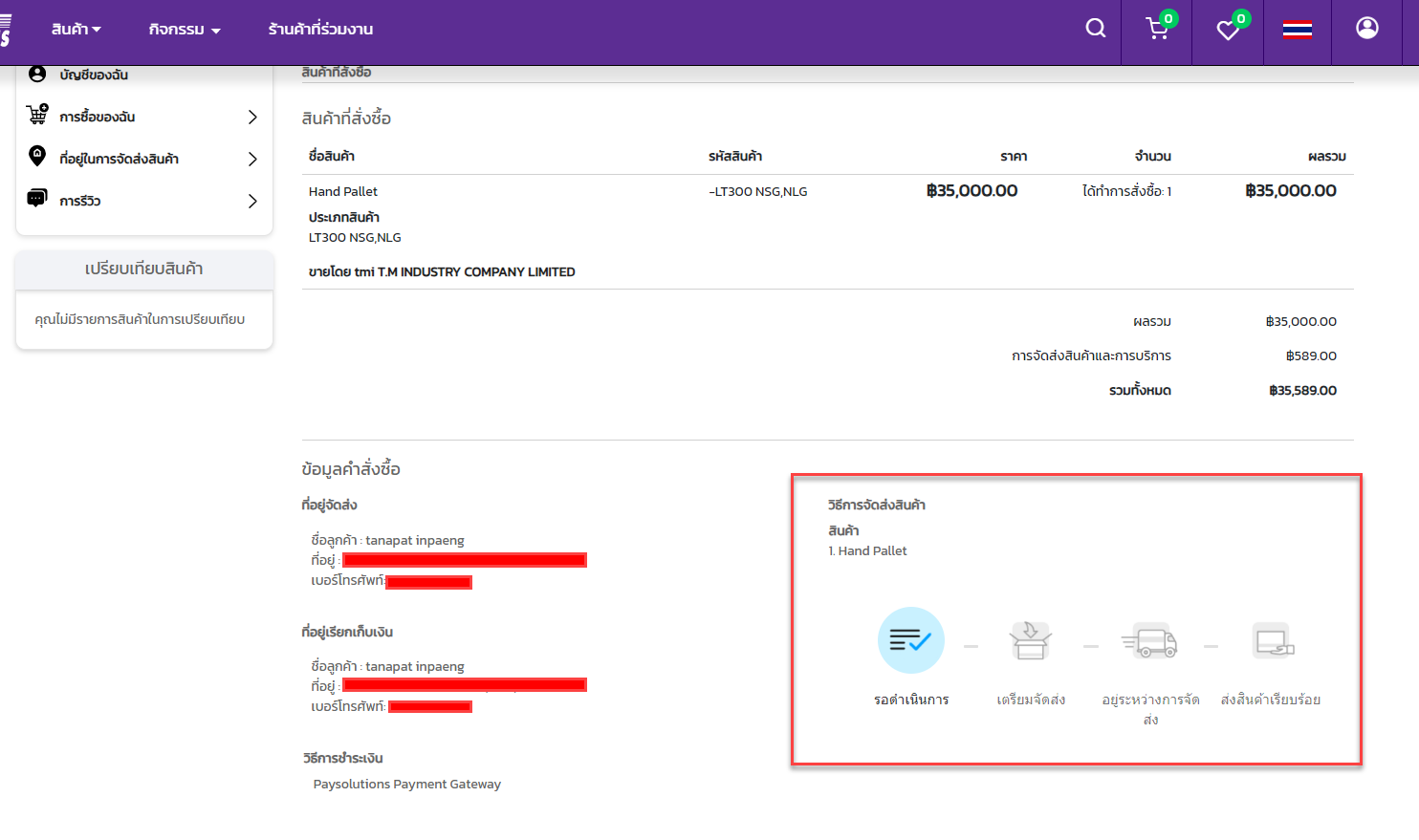Open ที่อยู่ในการจัดส่งสินค้า sidebar link

click(119, 159)
